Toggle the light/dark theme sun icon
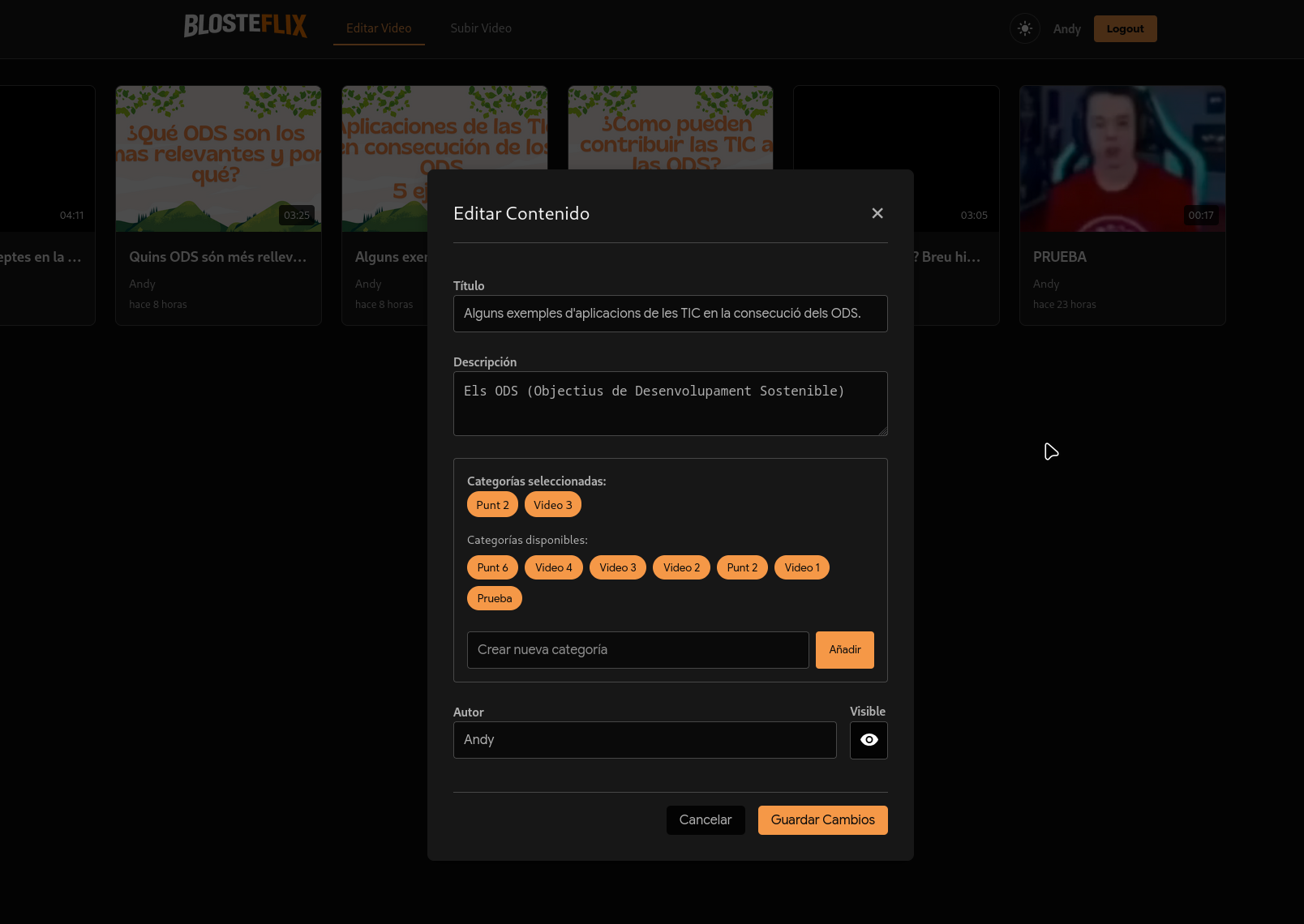Screen dimensions: 1304x924 (1025, 28)
